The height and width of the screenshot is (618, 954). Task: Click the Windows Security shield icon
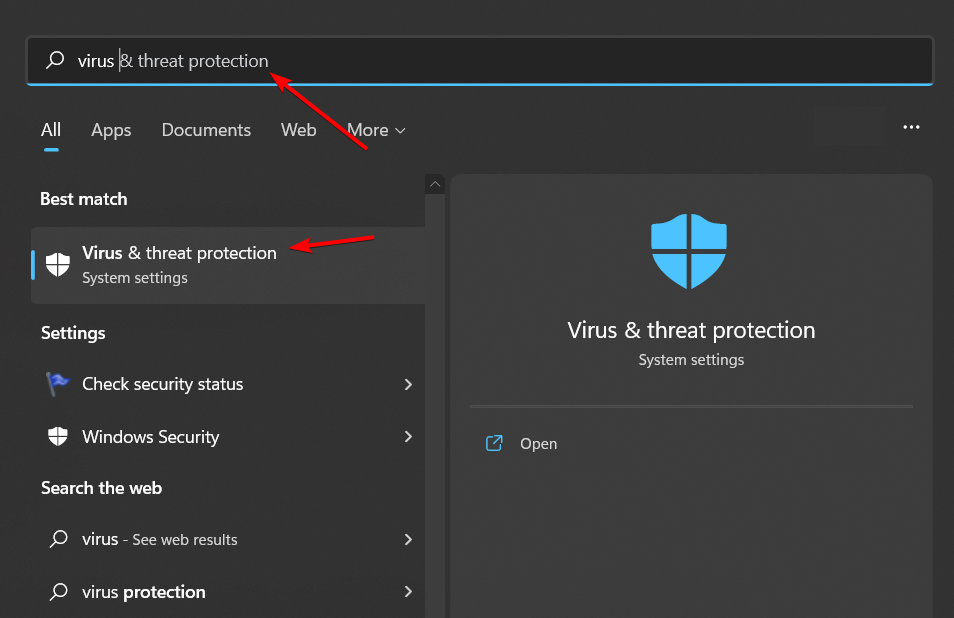[x=57, y=437]
